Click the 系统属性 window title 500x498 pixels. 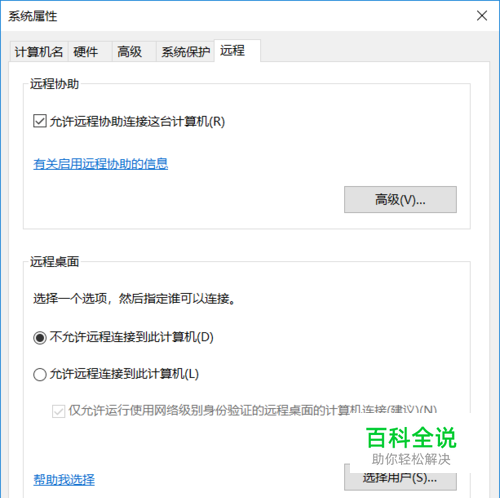(33, 16)
